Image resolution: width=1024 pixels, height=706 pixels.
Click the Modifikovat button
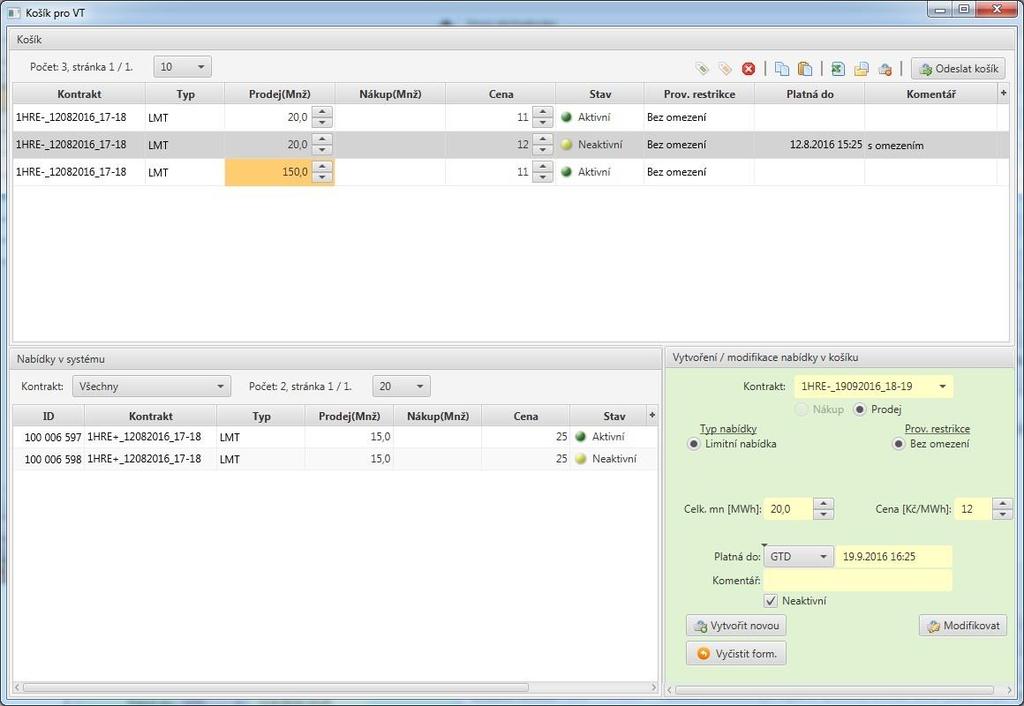click(x=963, y=626)
